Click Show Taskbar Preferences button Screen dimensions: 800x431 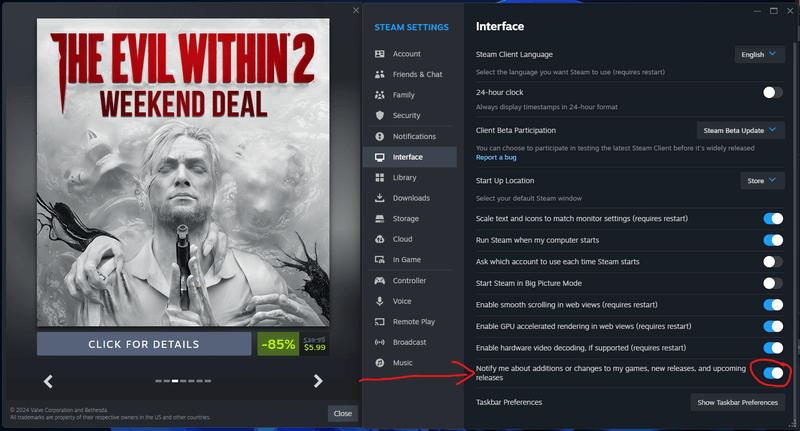click(x=737, y=402)
